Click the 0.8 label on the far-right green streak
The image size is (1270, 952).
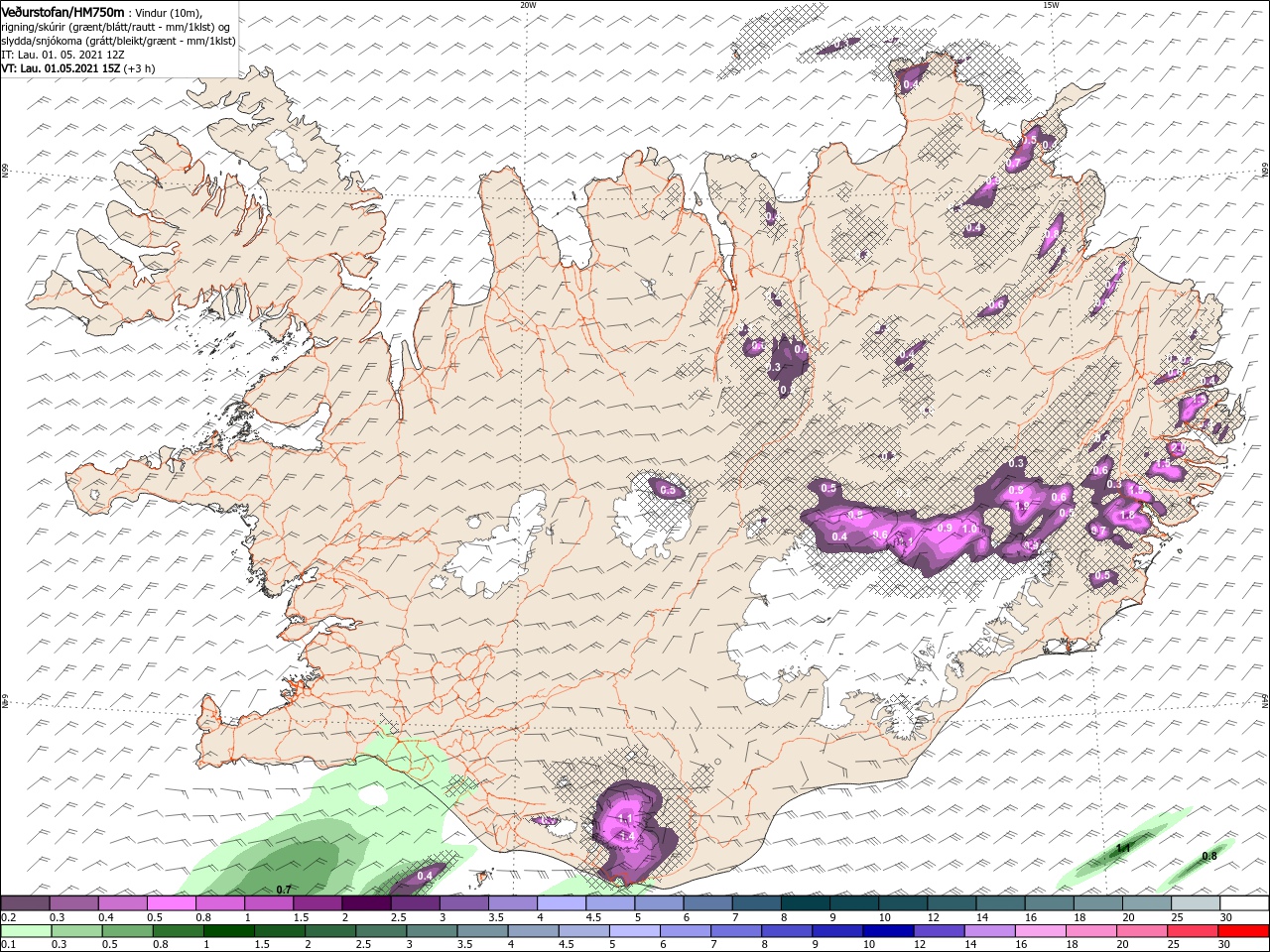tap(1209, 856)
